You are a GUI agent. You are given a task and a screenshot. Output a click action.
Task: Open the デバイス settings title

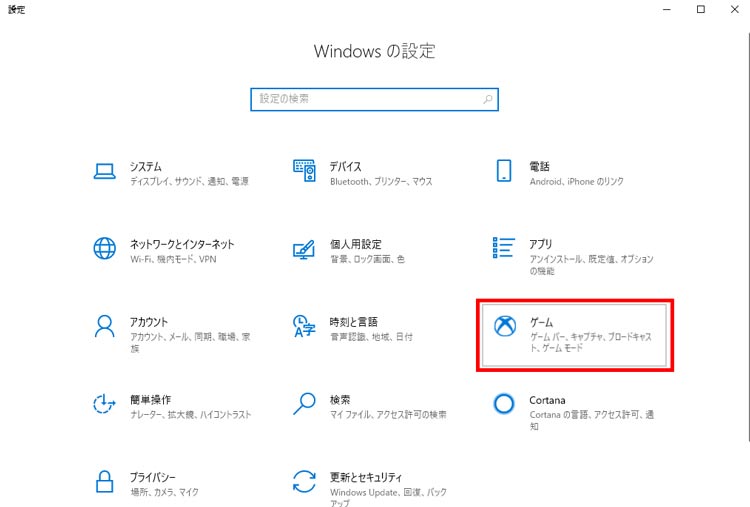tap(345, 166)
